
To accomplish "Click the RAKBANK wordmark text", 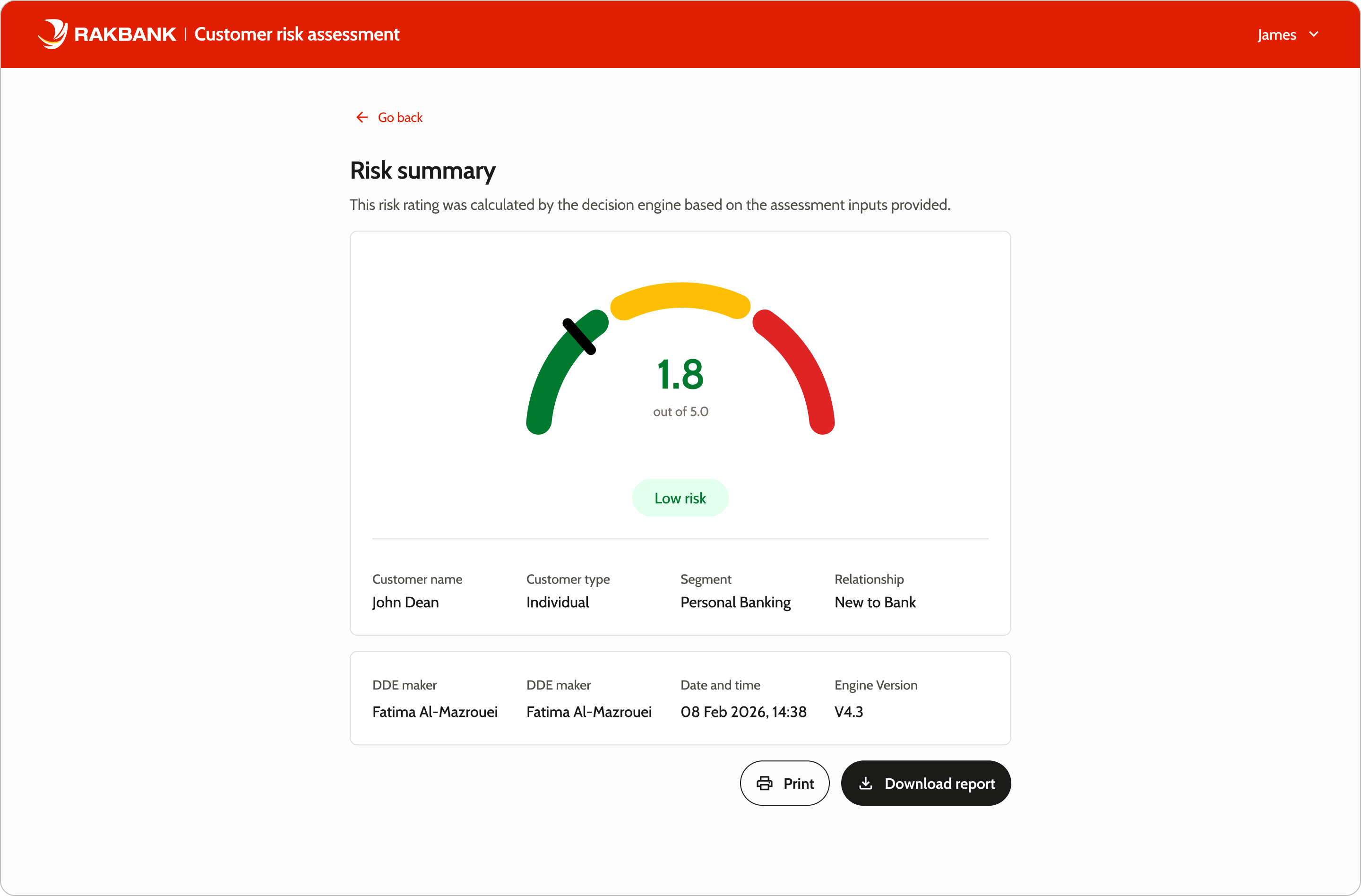I will (x=125, y=34).
